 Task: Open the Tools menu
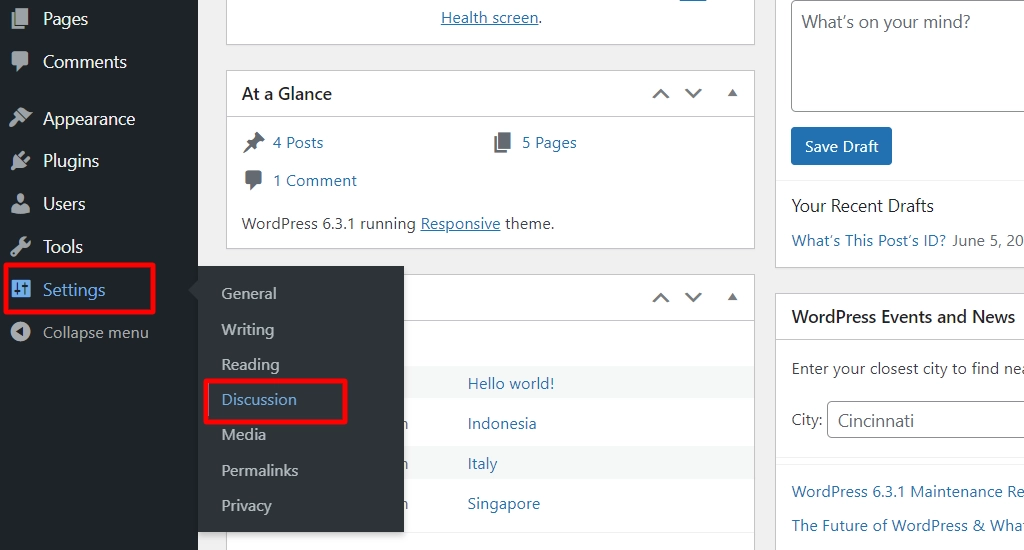pyautogui.click(x=63, y=246)
